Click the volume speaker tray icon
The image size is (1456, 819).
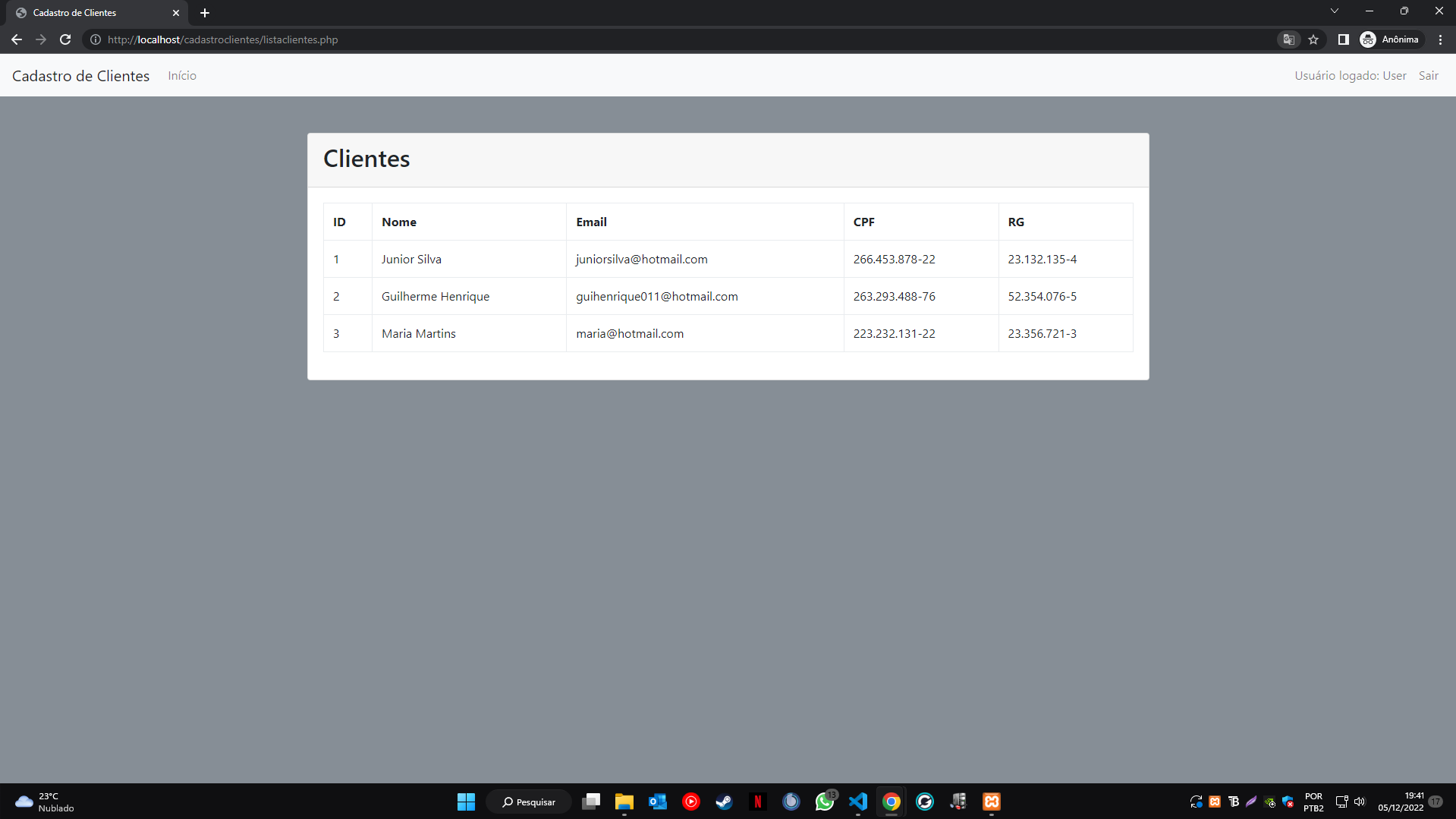[1360, 802]
